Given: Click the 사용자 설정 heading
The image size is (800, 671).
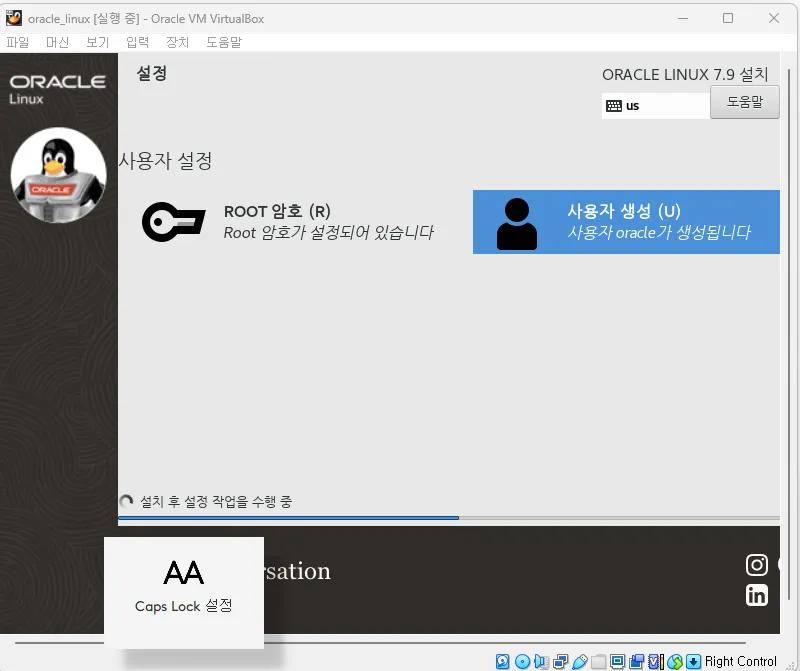Looking at the screenshot, I should pyautogui.click(x=165, y=161).
